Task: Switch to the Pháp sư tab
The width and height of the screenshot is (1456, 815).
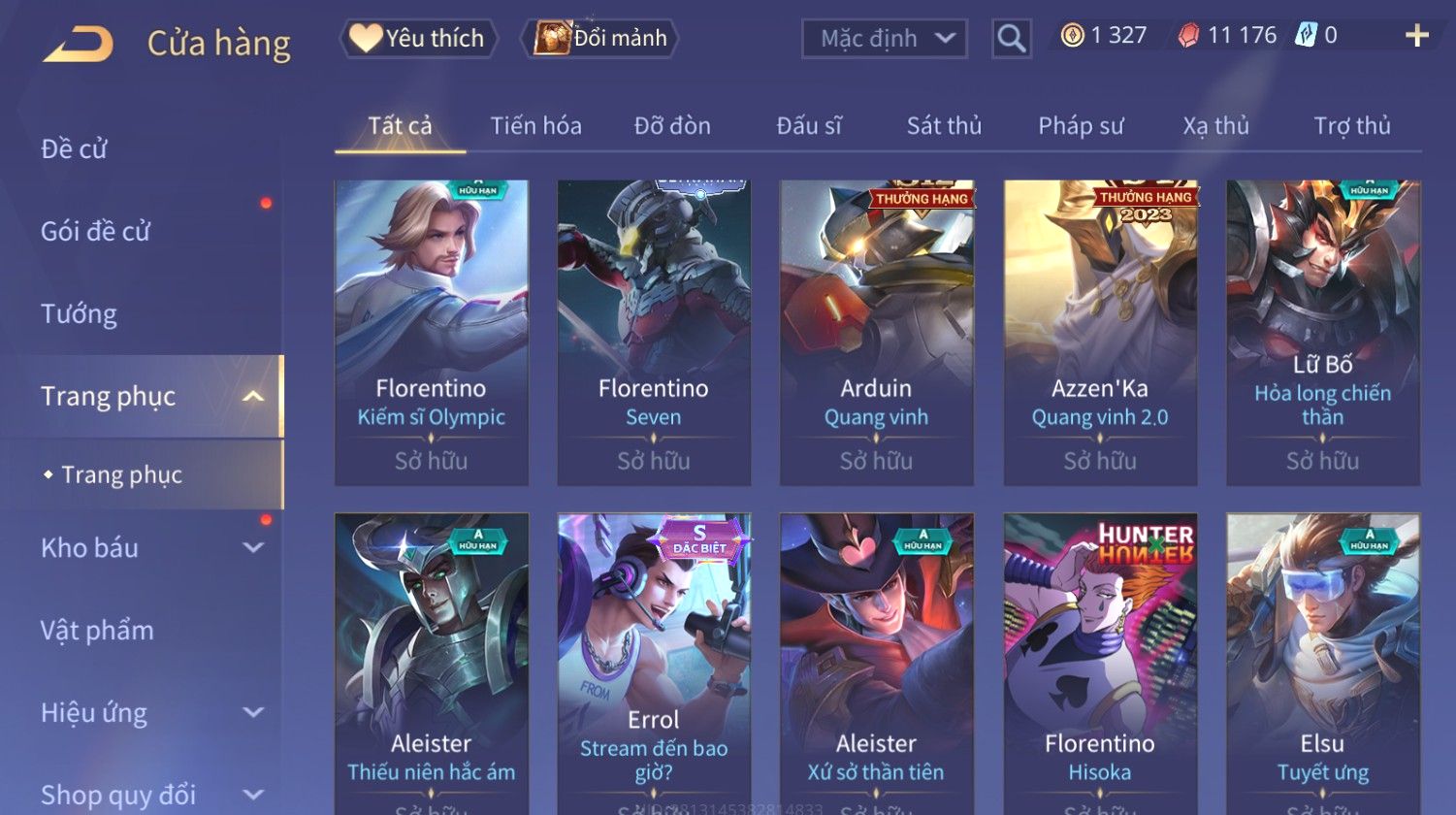Action: tap(1081, 126)
